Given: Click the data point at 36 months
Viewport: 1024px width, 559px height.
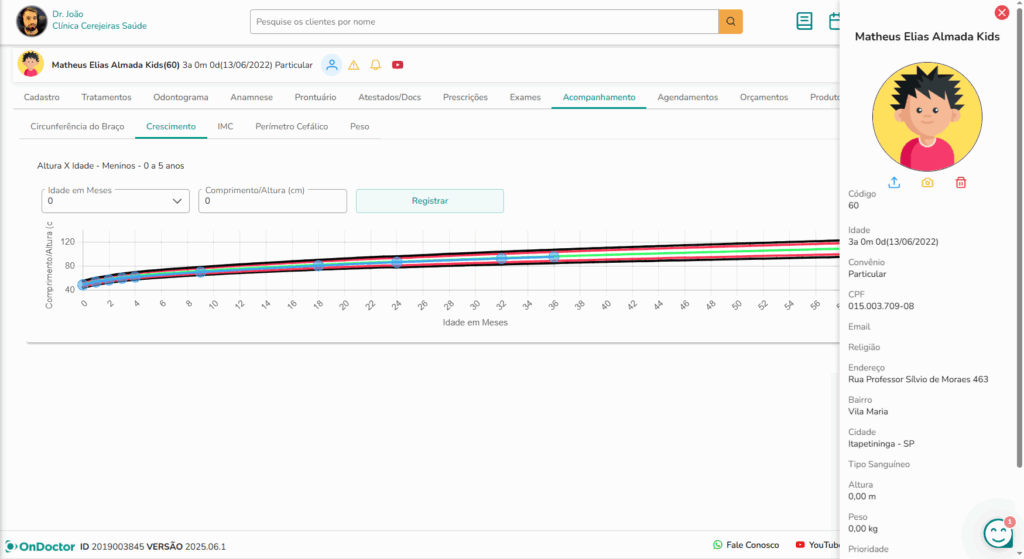Looking at the screenshot, I should [x=553, y=257].
